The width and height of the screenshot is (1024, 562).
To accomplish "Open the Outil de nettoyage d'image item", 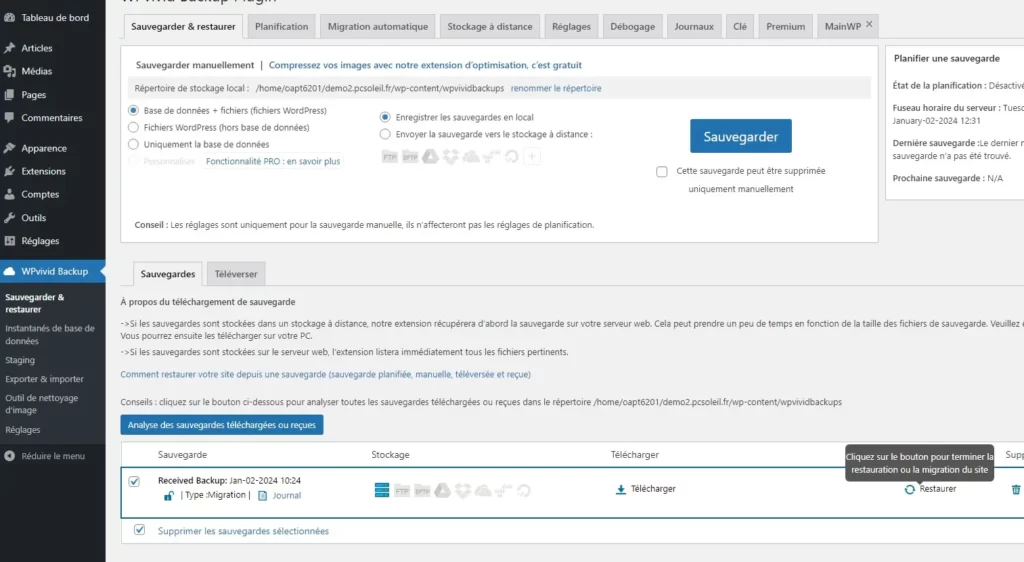I will (41, 404).
